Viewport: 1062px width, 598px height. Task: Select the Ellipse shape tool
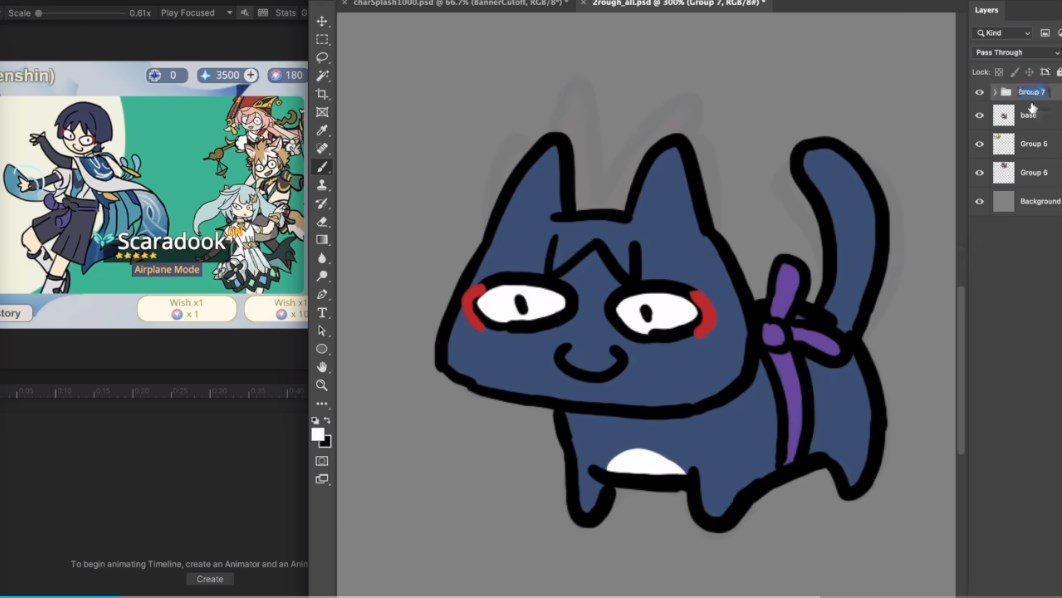[x=322, y=349]
